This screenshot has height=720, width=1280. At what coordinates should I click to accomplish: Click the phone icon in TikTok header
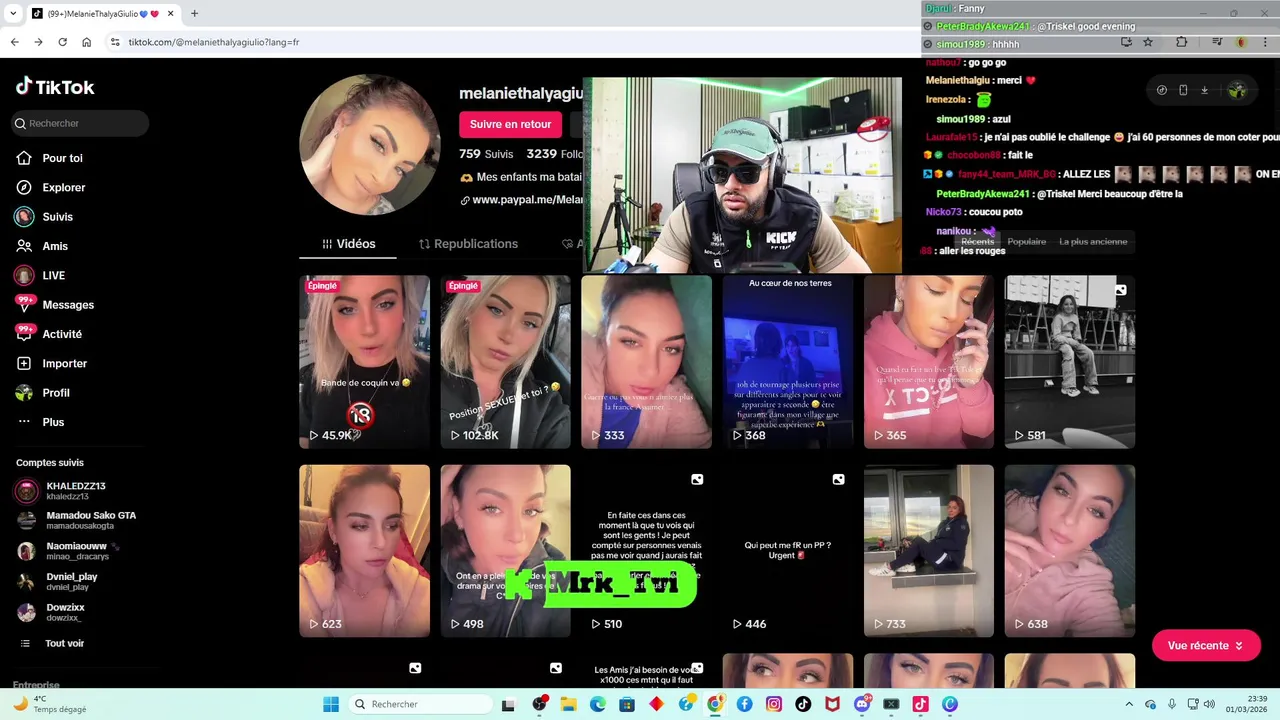1183,90
